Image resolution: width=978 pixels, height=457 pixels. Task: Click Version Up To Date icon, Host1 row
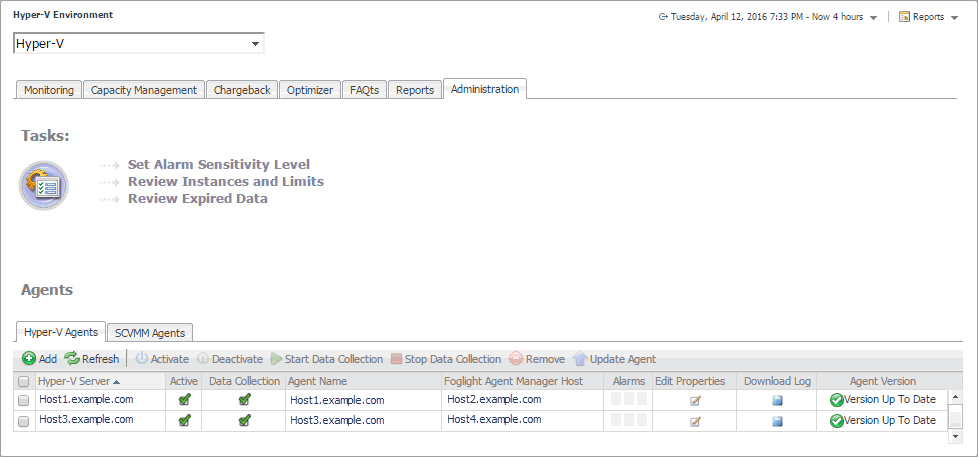point(836,400)
